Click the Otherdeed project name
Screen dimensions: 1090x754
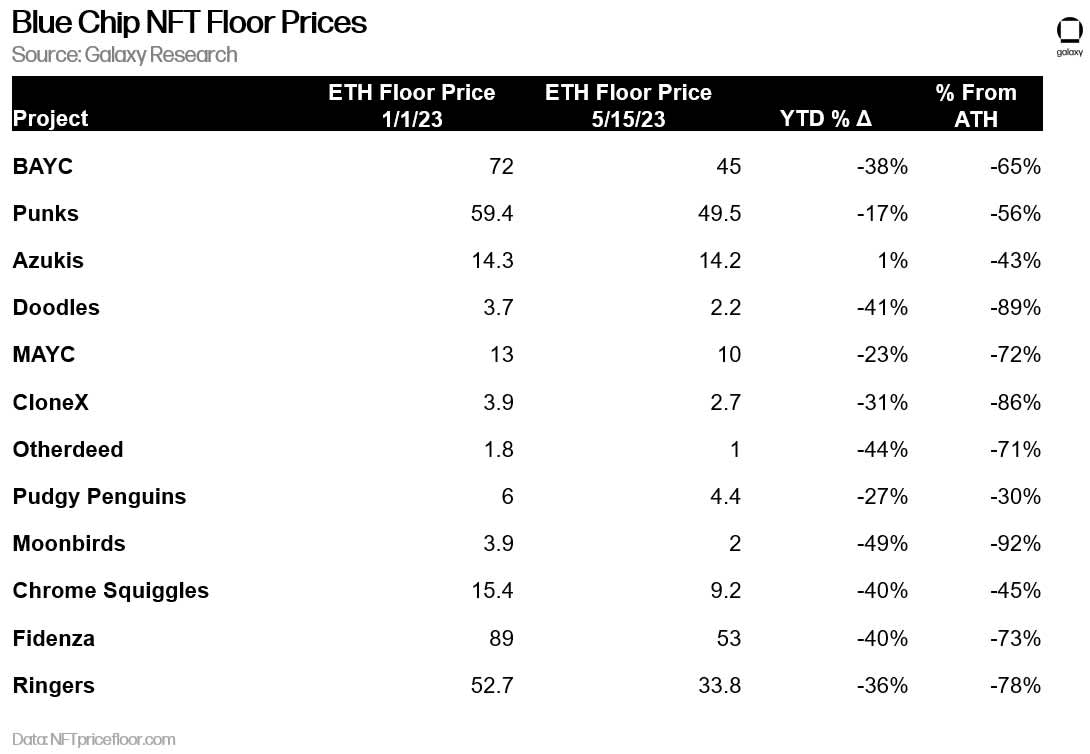click(x=68, y=449)
